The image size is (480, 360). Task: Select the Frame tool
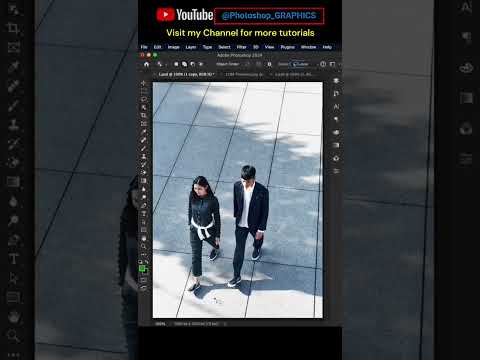coord(144,124)
